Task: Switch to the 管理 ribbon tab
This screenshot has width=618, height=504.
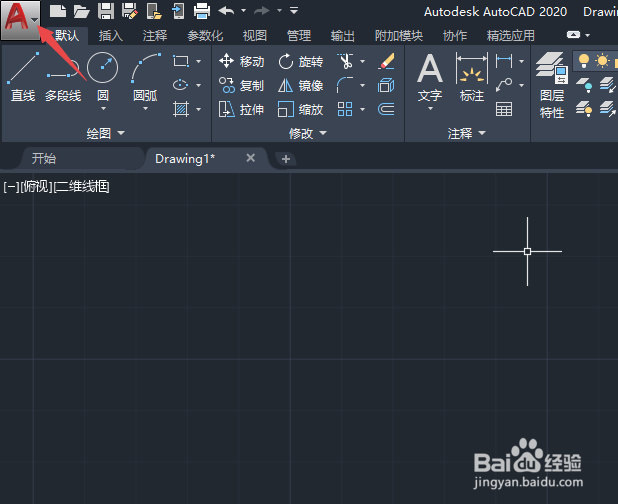Action: tap(299, 36)
